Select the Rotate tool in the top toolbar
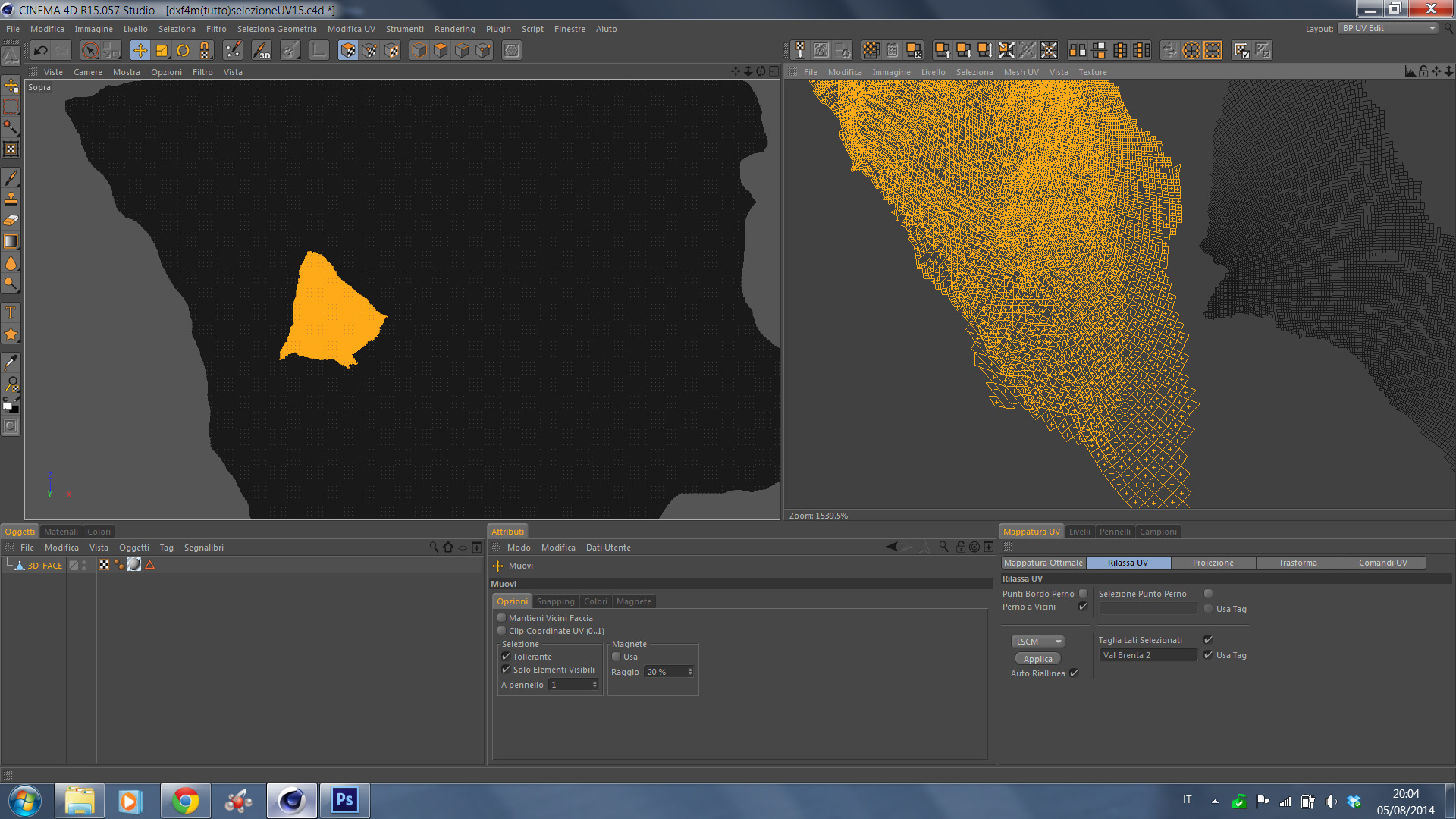The width and height of the screenshot is (1456, 819). click(184, 51)
